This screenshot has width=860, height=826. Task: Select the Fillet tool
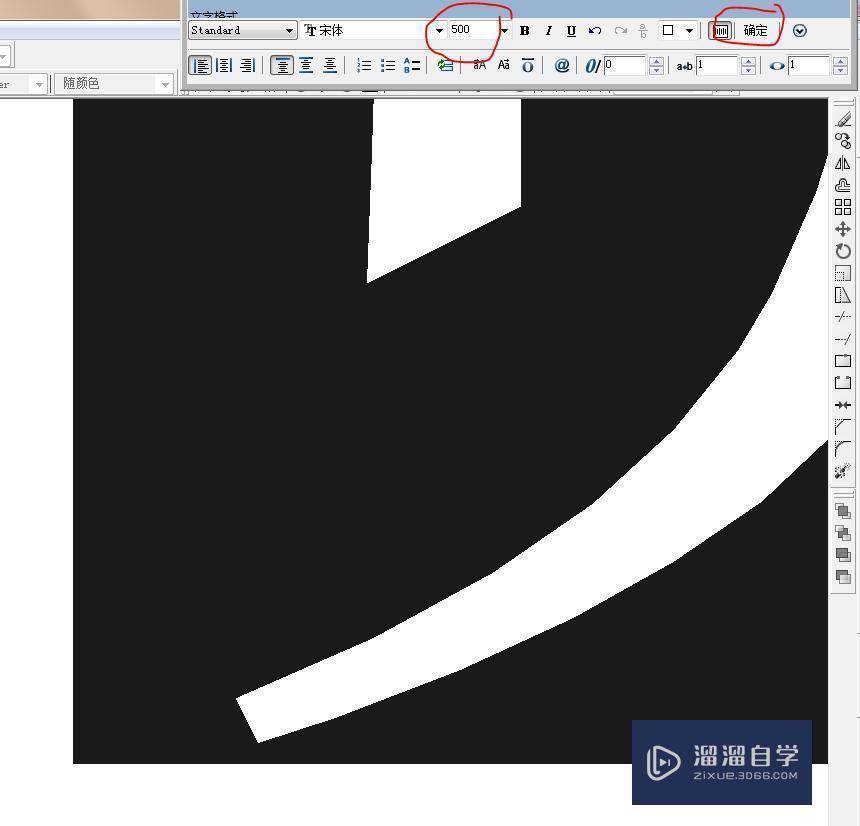[x=843, y=448]
